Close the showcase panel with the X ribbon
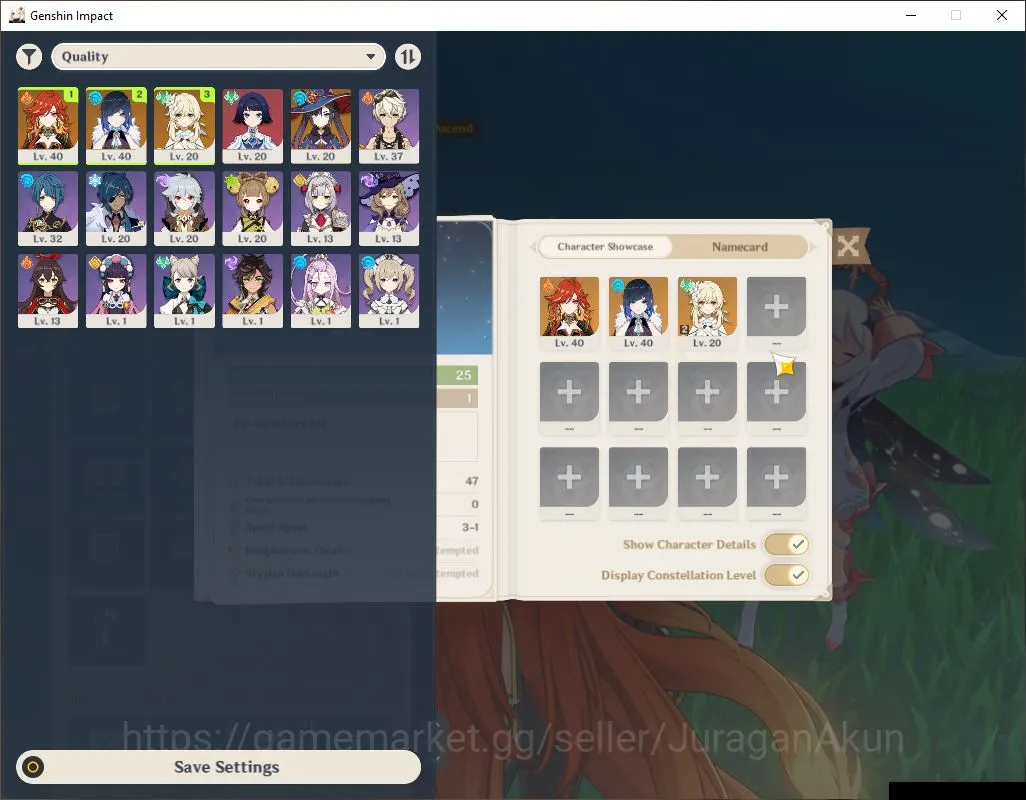1026x800 pixels. tap(849, 246)
